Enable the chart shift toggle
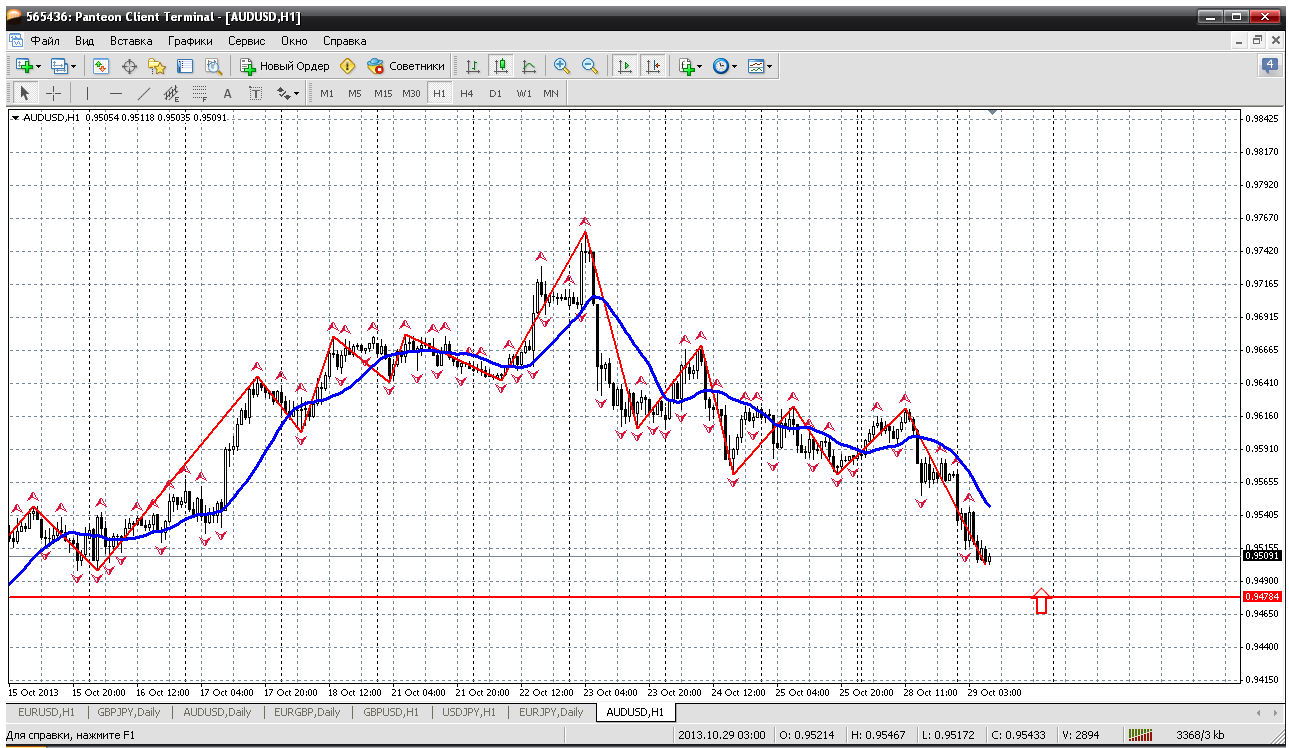This screenshot has height=748, width=1289. tap(653, 66)
